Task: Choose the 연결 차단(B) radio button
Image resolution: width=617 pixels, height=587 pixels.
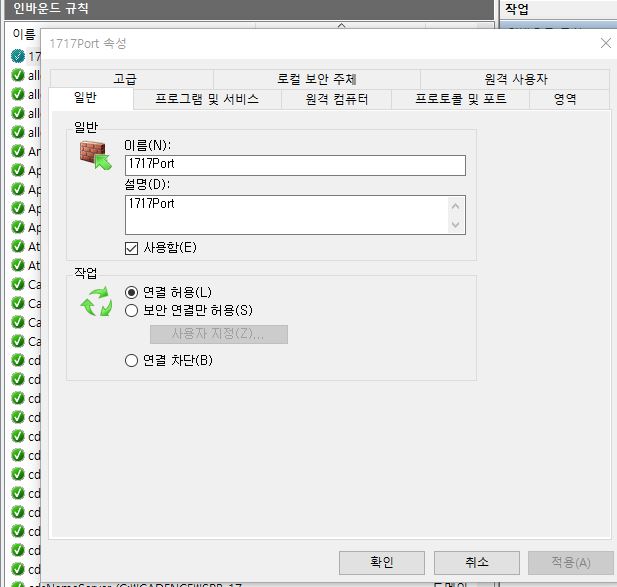Action: [131, 361]
